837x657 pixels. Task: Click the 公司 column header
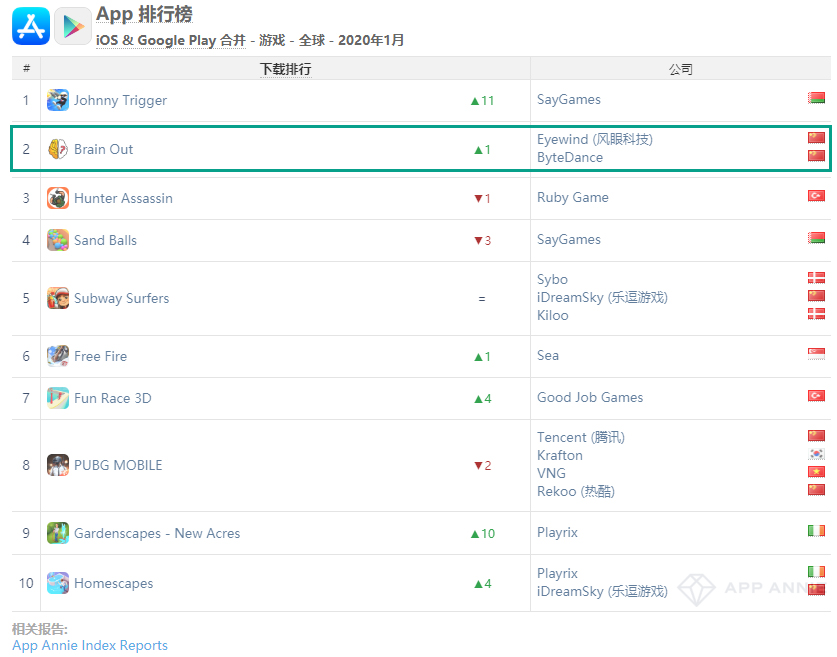click(x=681, y=69)
